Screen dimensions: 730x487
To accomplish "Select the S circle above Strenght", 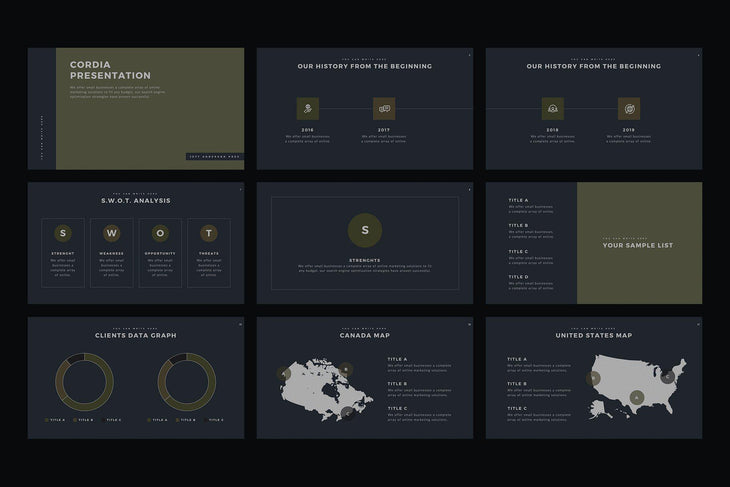I will pos(63,233).
